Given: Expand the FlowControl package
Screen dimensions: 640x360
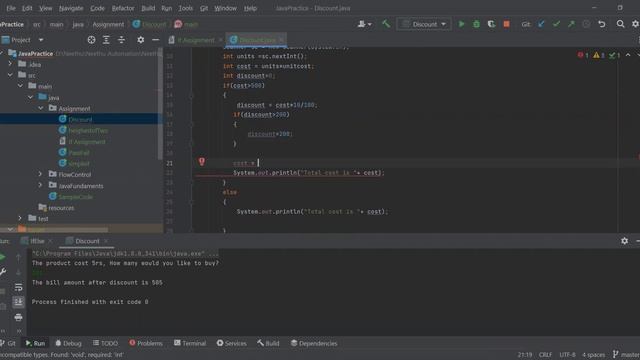Looking at the screenshot, I should (40, 174).
